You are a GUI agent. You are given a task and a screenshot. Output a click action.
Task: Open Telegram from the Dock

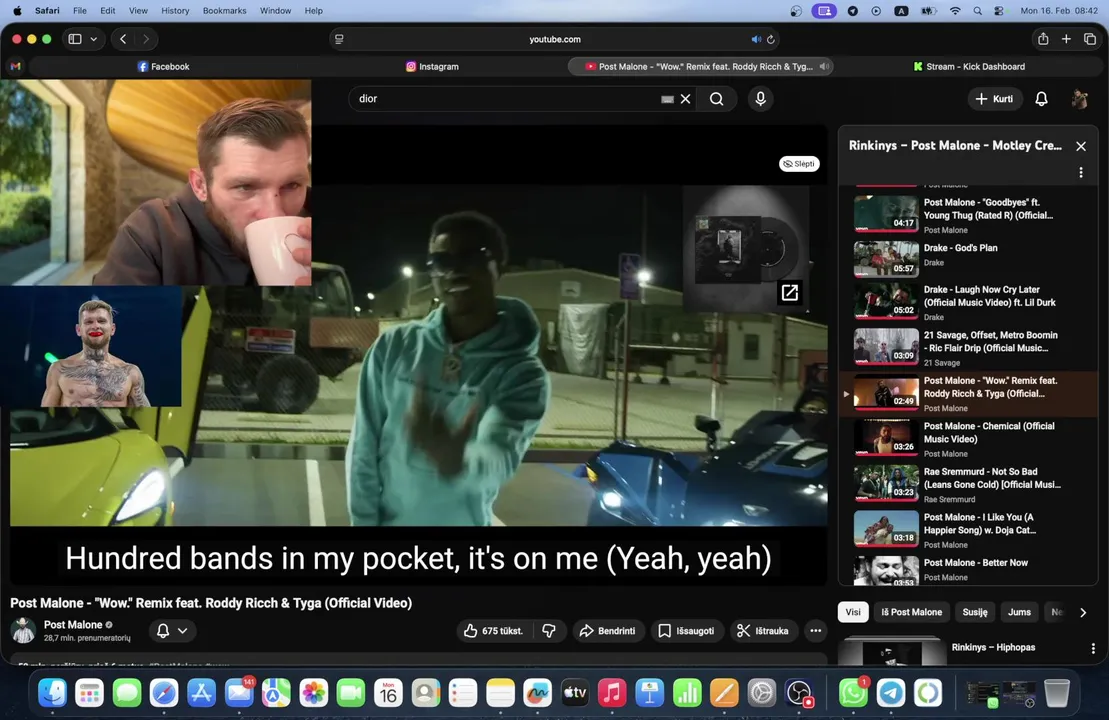pos(890,692)
